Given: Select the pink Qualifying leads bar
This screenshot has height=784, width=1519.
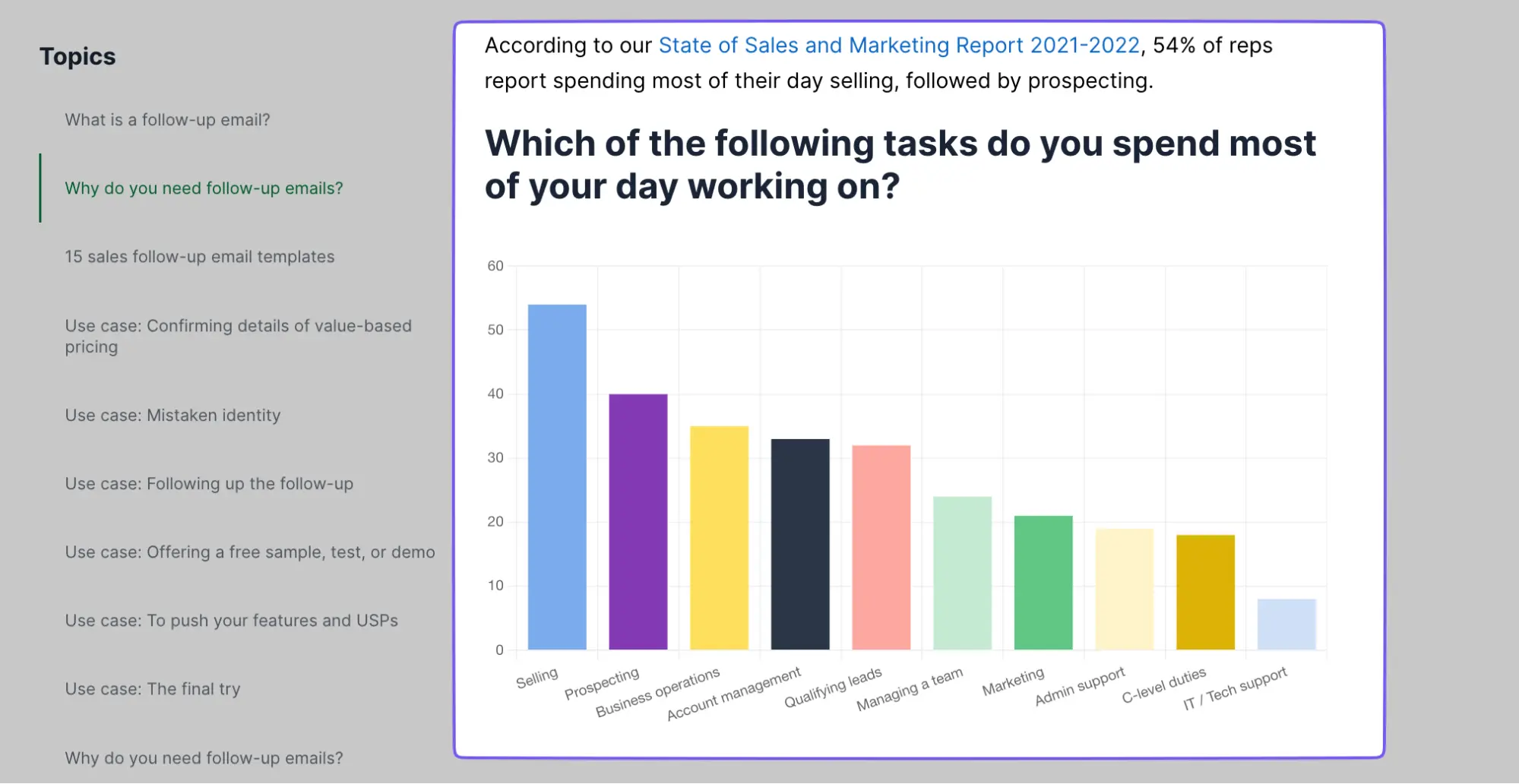Looking at the screenshot, I should click(x=881, y=547).
